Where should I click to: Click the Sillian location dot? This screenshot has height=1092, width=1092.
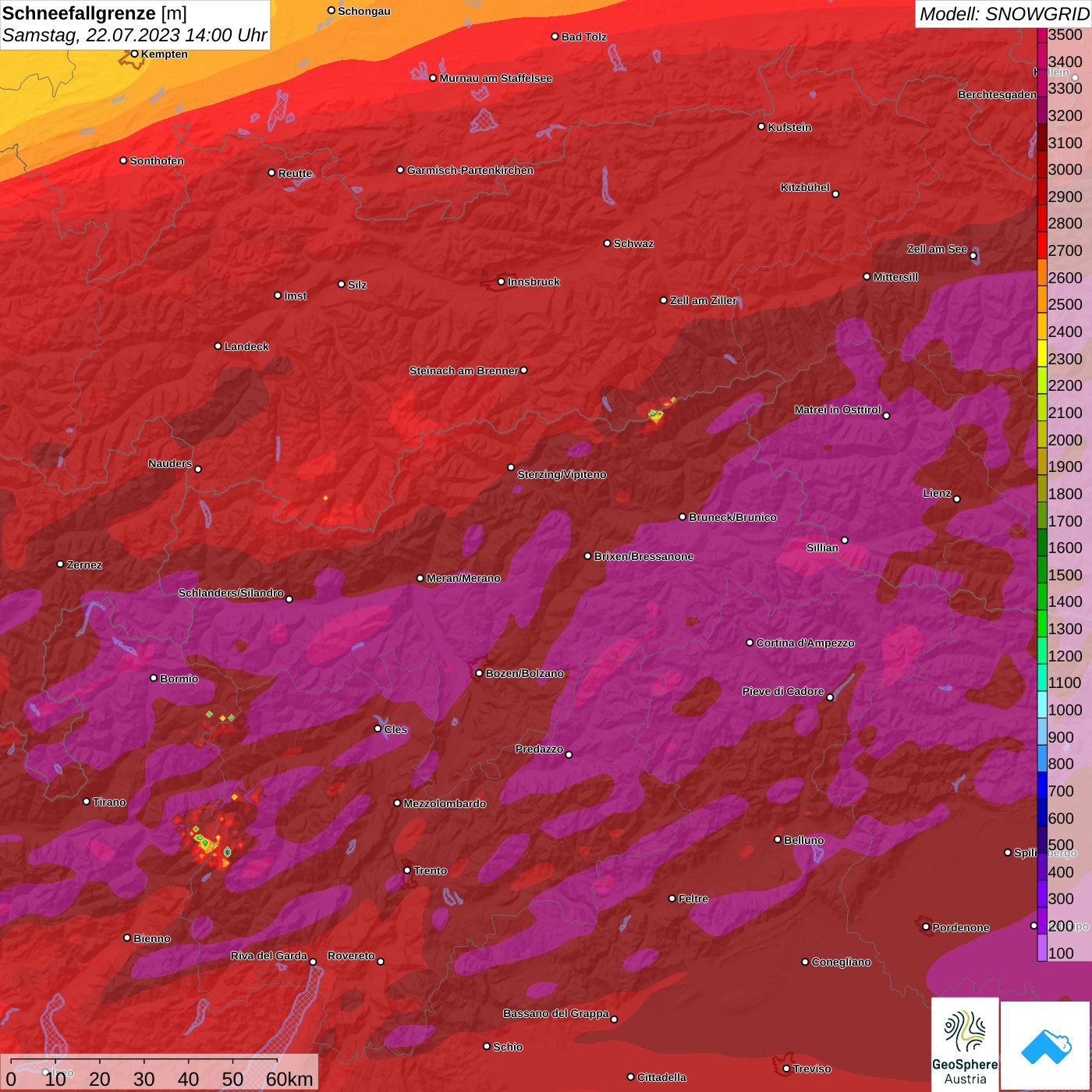point(845,540)
